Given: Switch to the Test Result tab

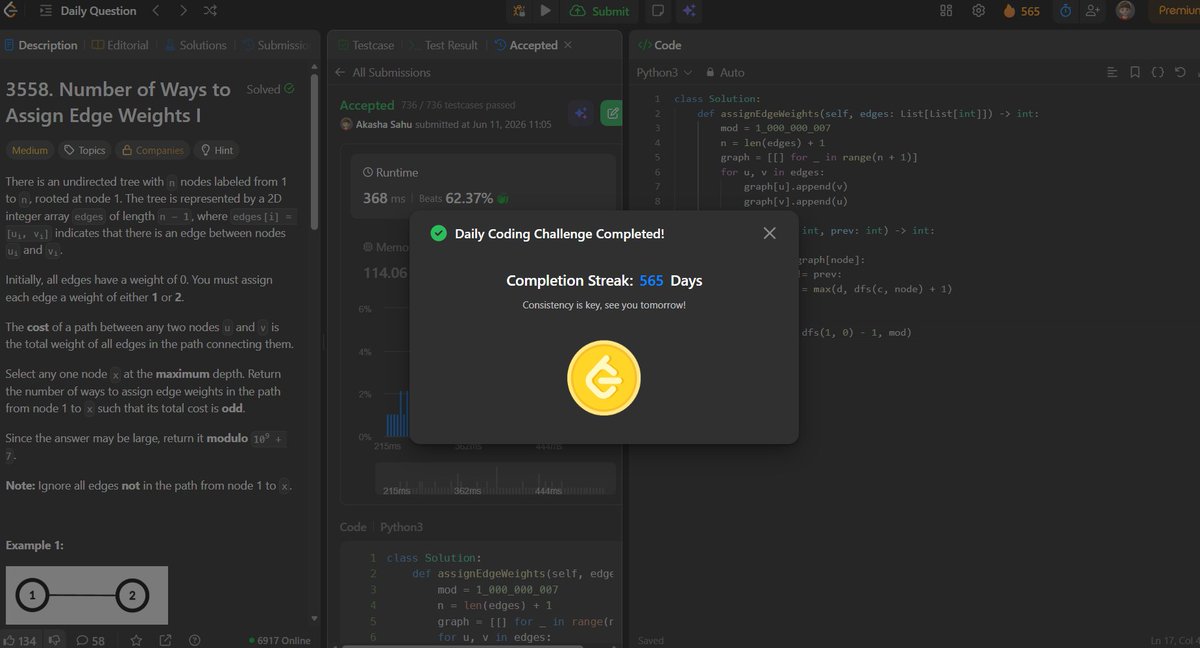Looking at the screenshot, I should pos(444,45).
